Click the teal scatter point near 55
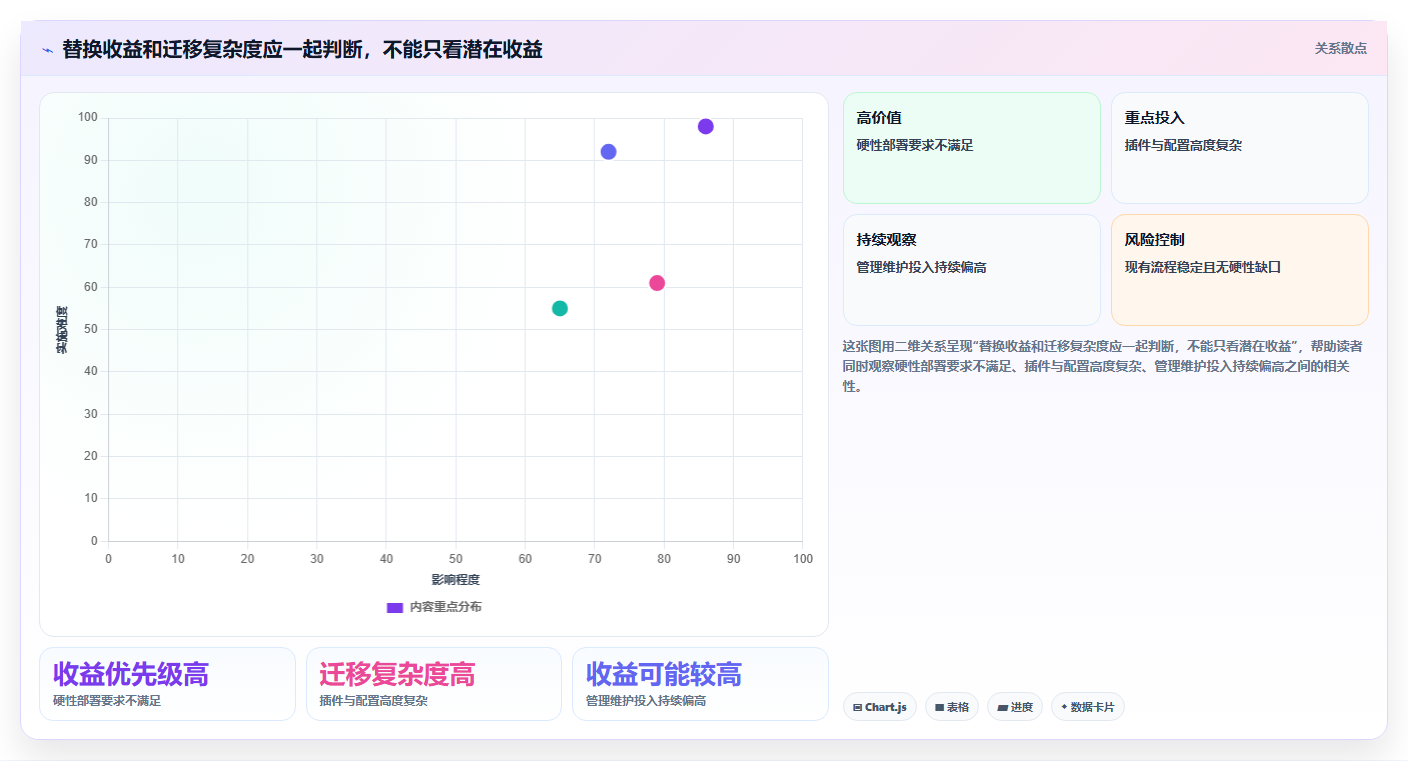This screenshot has height=761, width=1408. 560,308
